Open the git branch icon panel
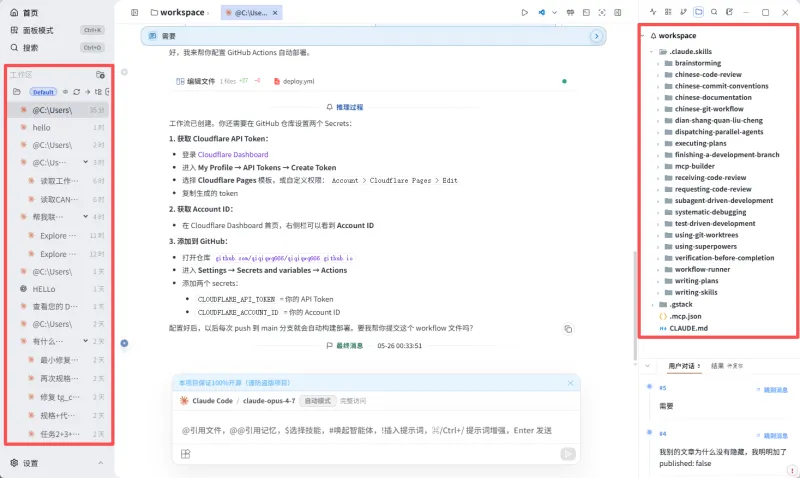Image resolution: width=800 pixels, height=478 pixels. pos(683,12)
